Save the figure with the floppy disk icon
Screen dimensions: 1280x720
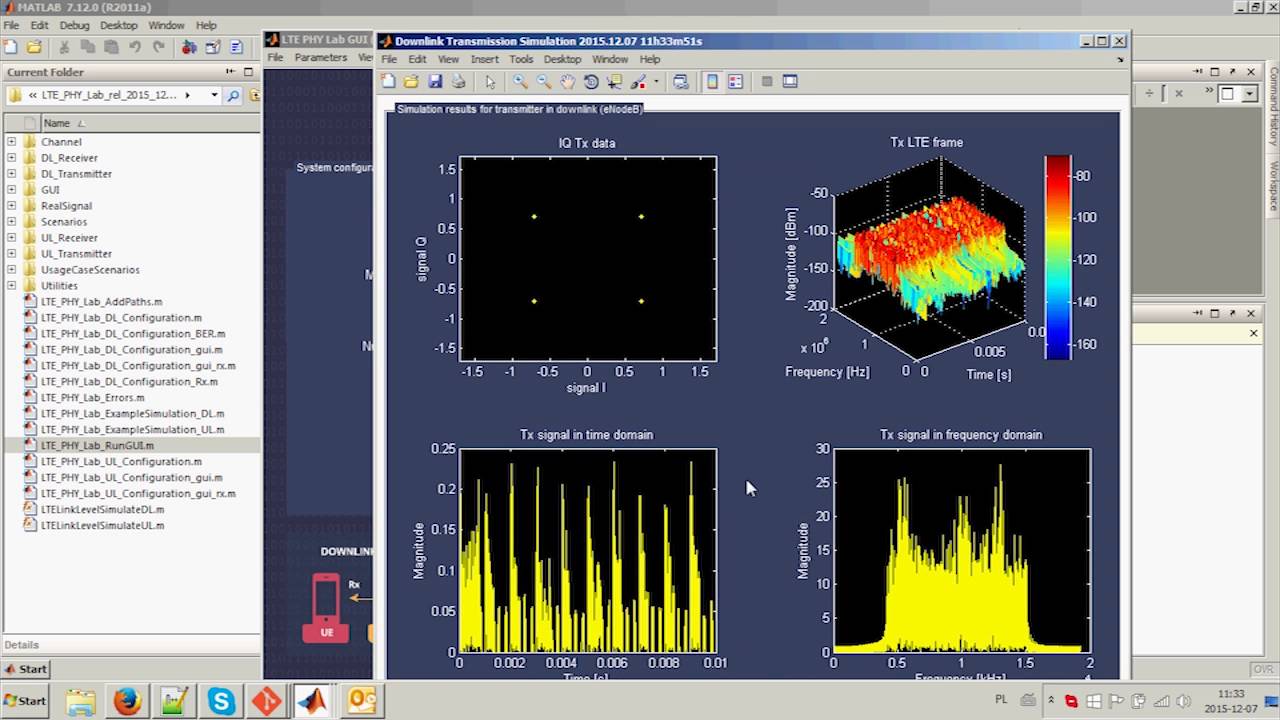[435, 82]
